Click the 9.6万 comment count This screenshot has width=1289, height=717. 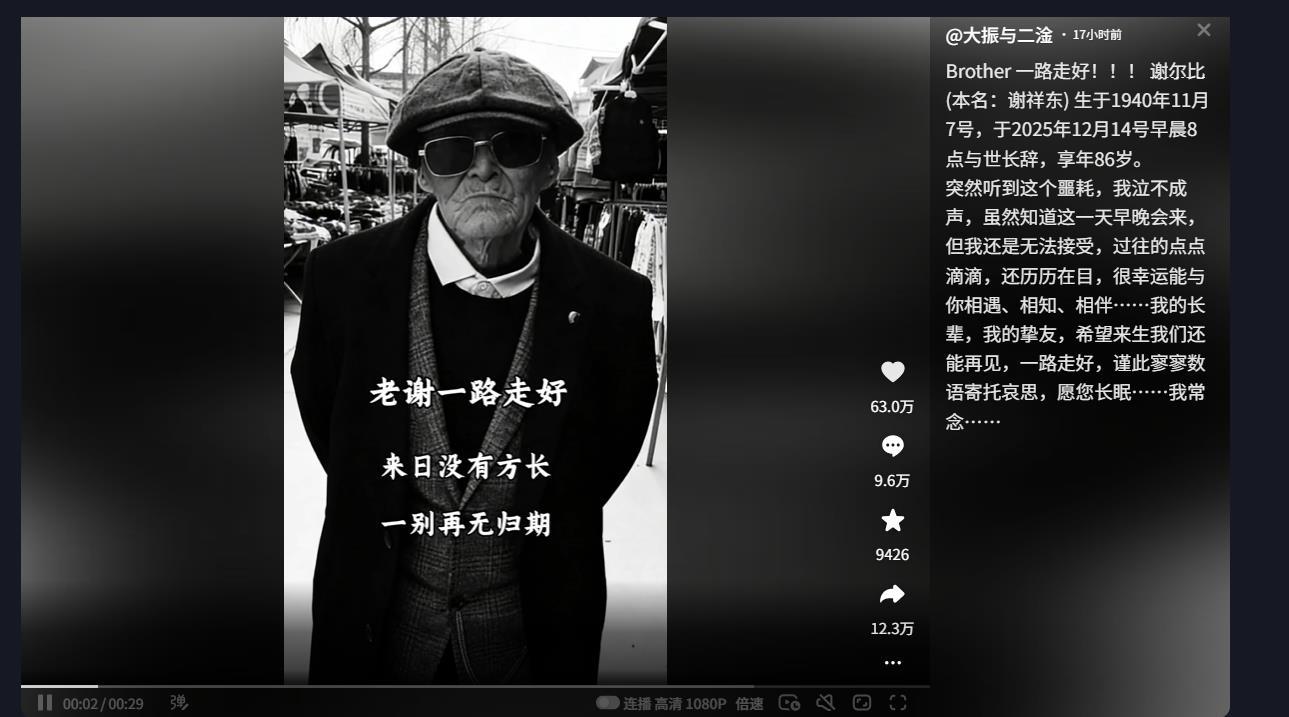coord(892,480)
